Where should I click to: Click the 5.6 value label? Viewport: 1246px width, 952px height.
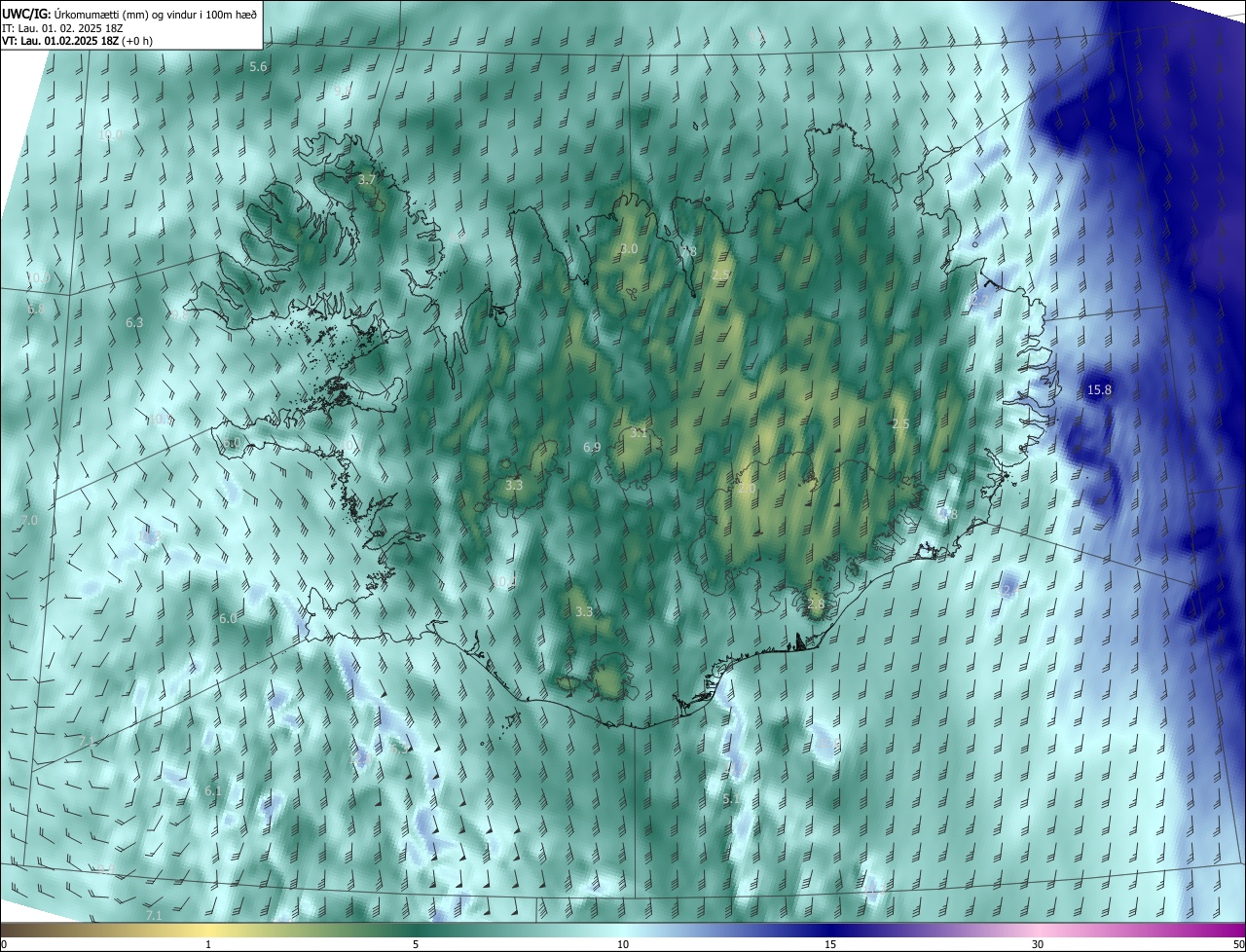tap(258, 67)
